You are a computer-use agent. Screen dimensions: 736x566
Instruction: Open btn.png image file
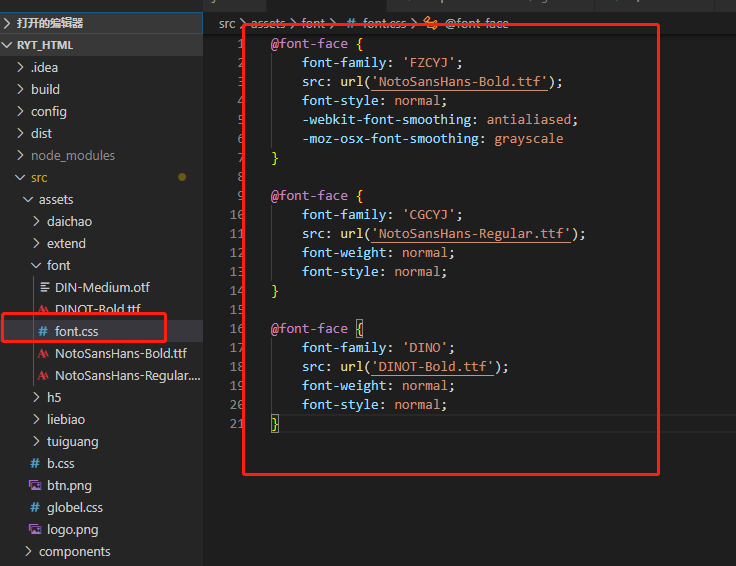coord(69,485)
